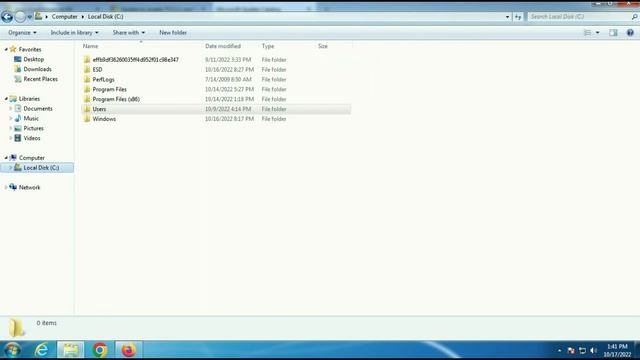Click the Windows folder icon

[87, 119]
